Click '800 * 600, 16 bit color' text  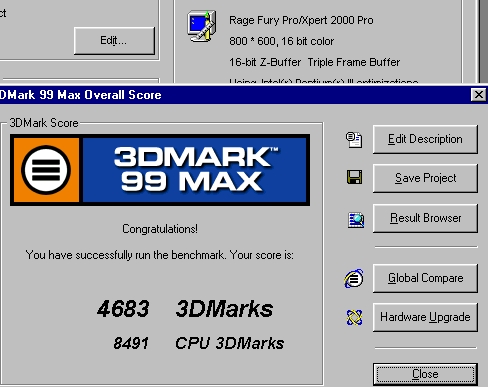coord(281,41)
